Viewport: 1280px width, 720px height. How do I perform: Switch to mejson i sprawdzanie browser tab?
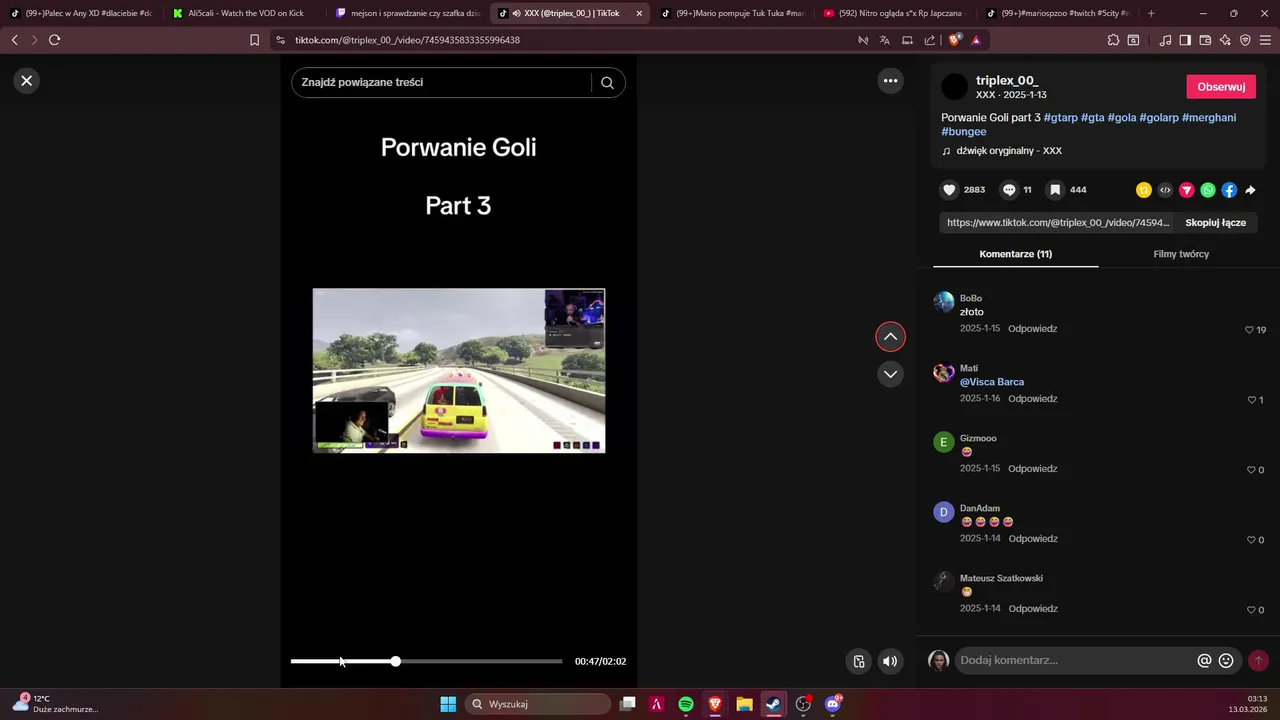click(408, 13)
